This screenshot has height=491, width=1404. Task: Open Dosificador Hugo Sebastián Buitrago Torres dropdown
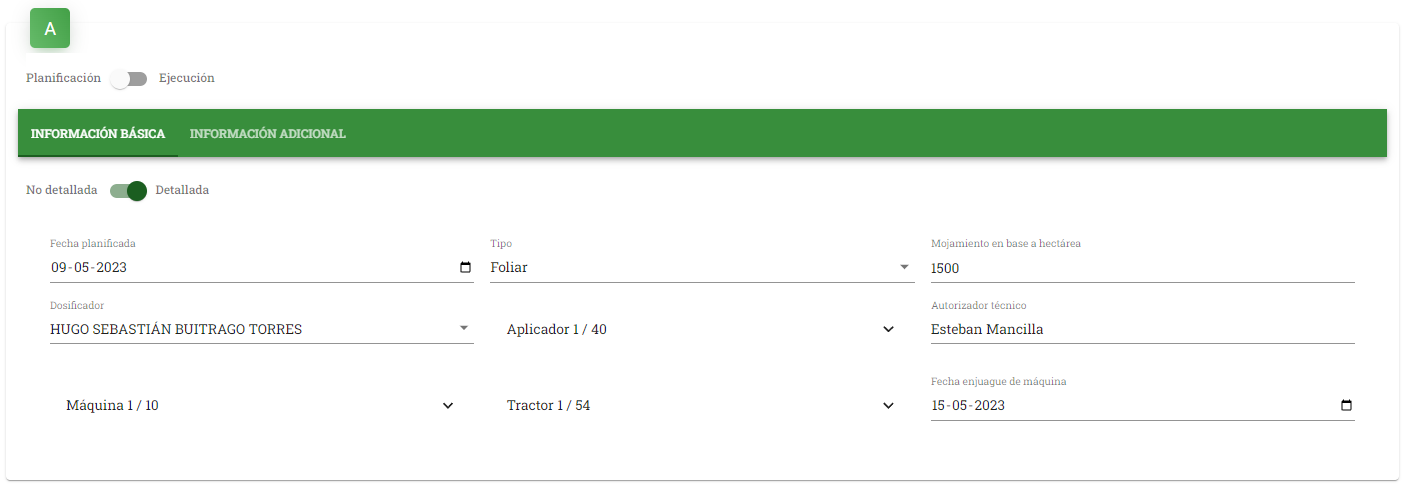(x=262, y=329)
